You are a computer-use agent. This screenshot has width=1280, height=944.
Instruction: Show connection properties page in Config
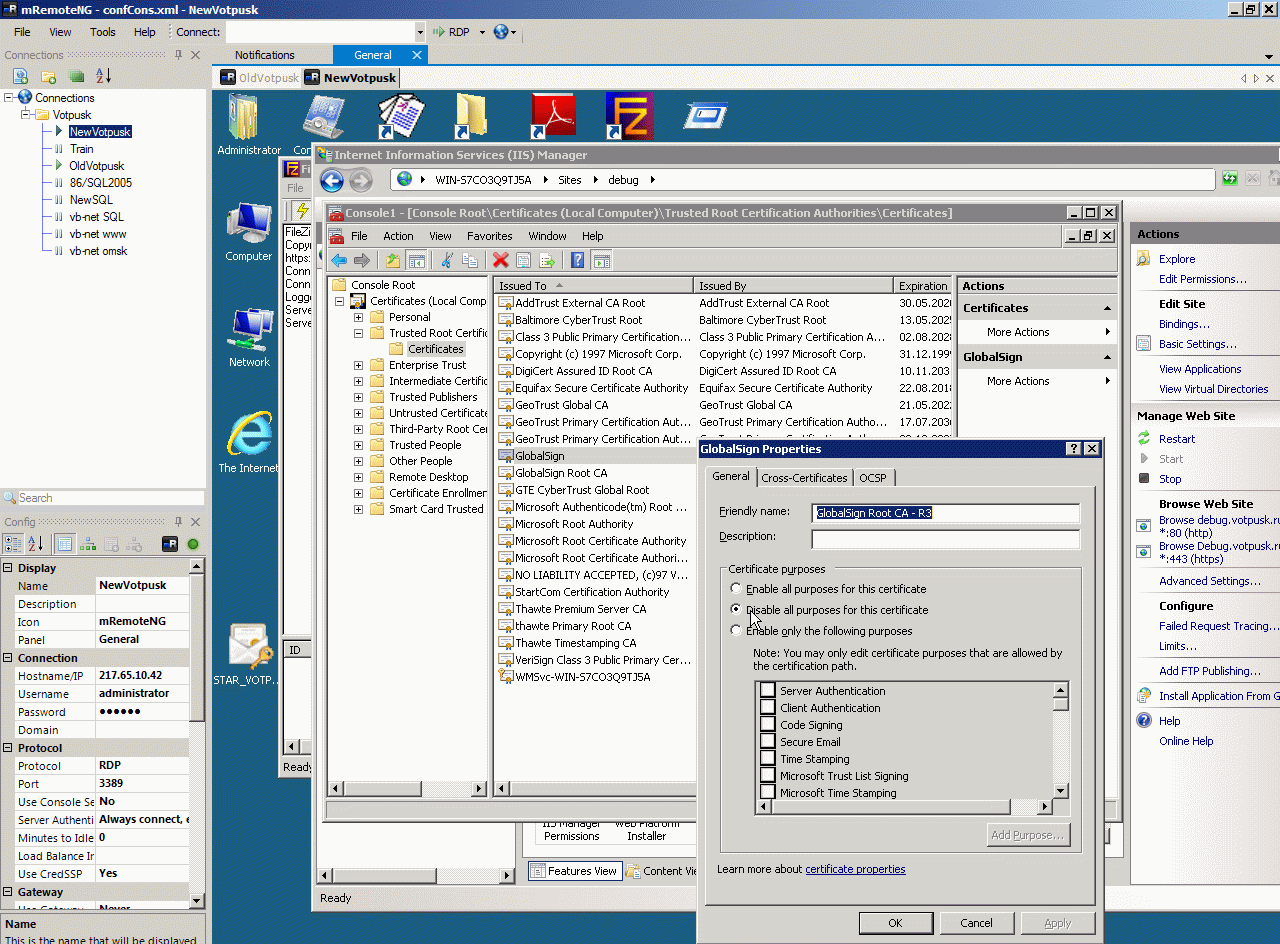64,544
